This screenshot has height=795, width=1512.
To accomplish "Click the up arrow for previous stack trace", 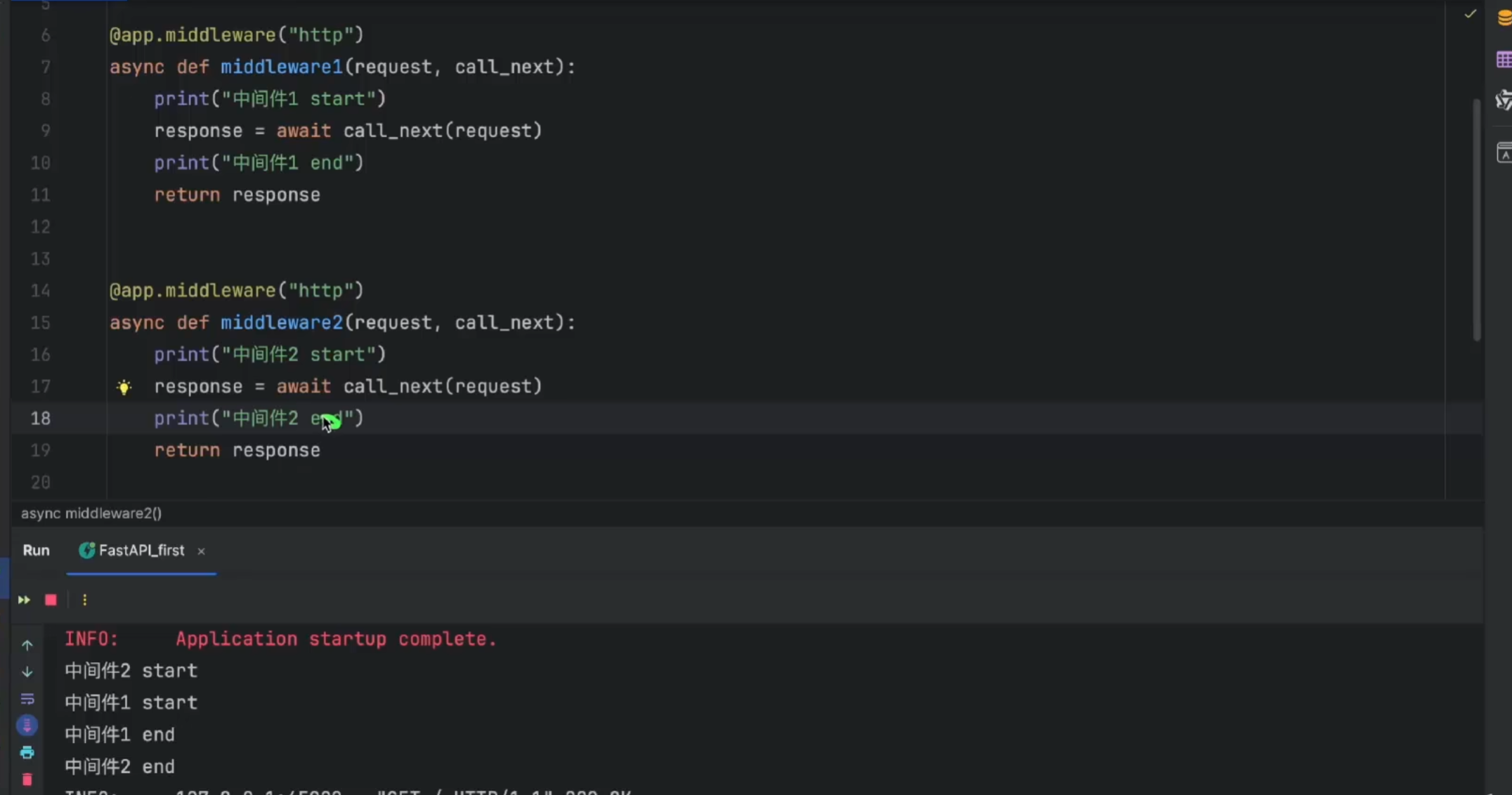I will 27,645.
